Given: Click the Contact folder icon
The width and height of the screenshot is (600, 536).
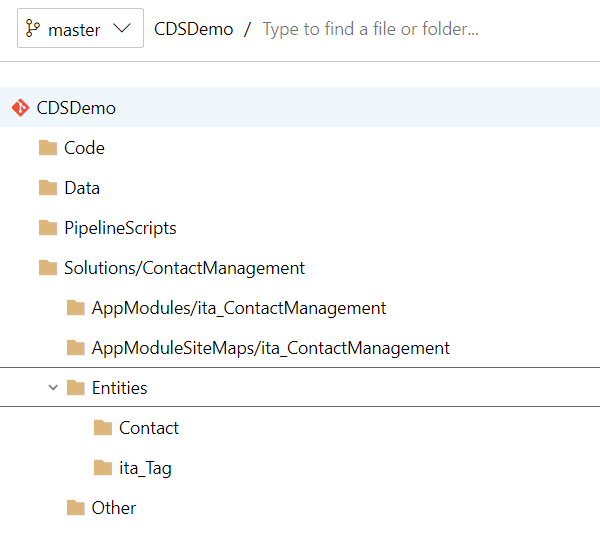Looking at the screenshot, I should [103, 428].
